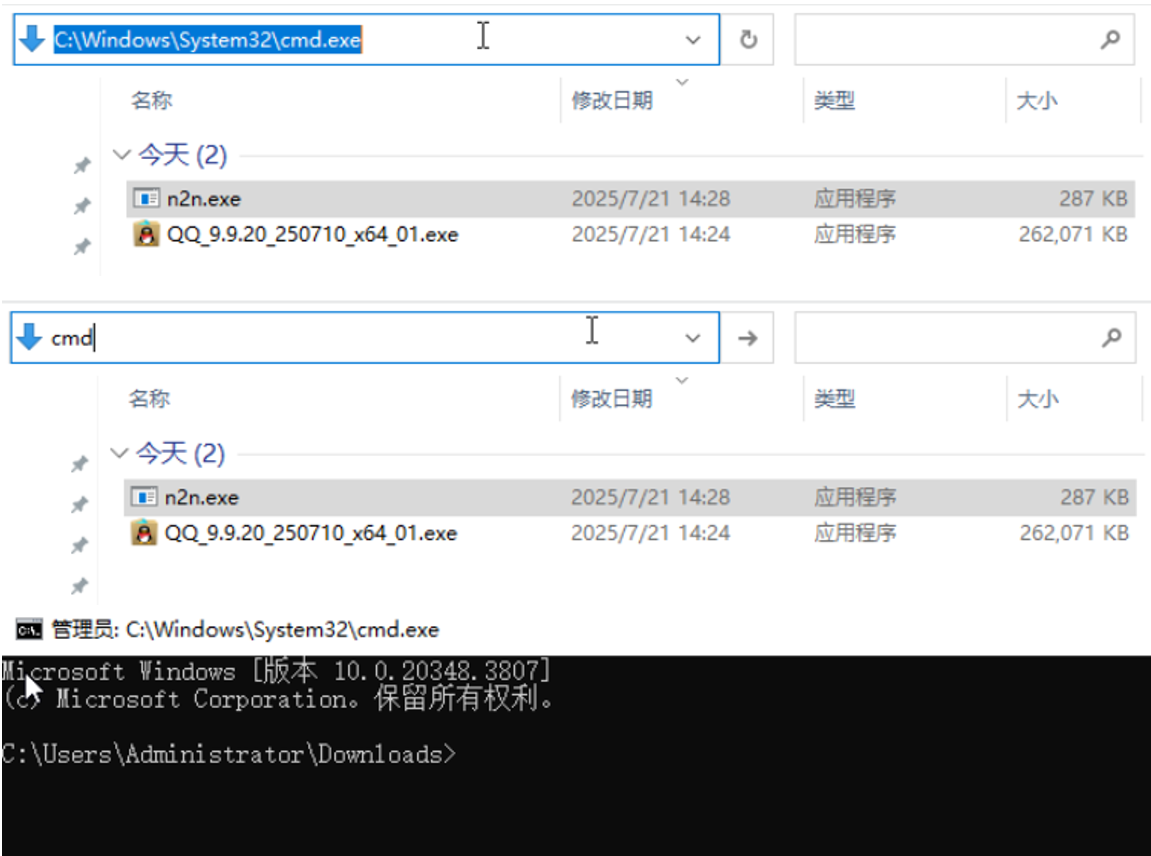Click address bar containing typed cmd

(x=365, y=338)
